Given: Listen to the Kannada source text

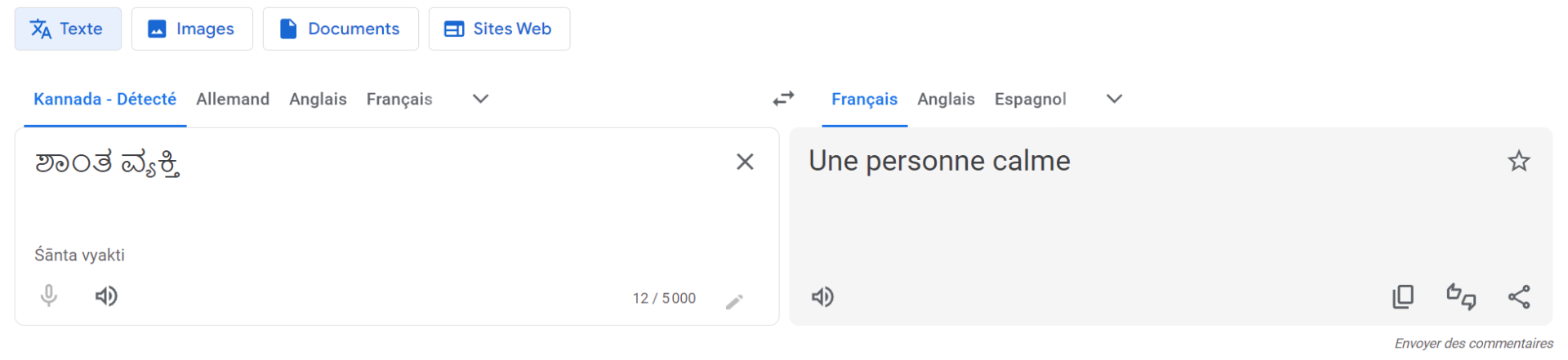Looking at the screenshot, I should pyautogui.click(x=106, y=296).
